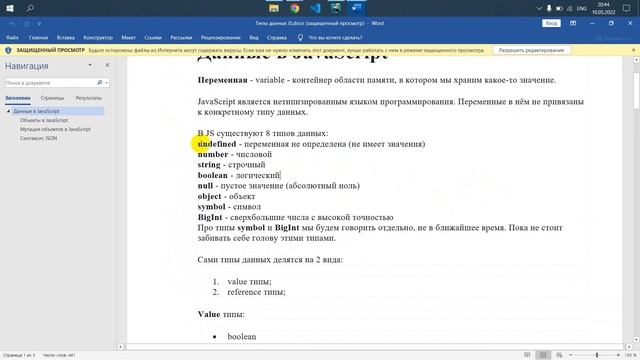Switch to Web Layout view icon
This screenshot has width=640, height=360.
(559, 356)
